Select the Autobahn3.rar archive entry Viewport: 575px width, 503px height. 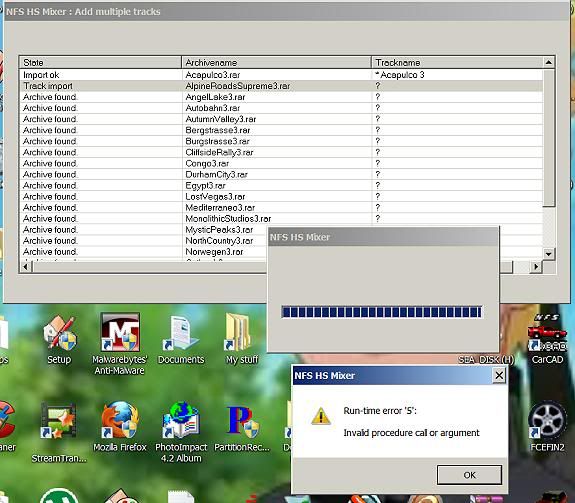point(281,108)
